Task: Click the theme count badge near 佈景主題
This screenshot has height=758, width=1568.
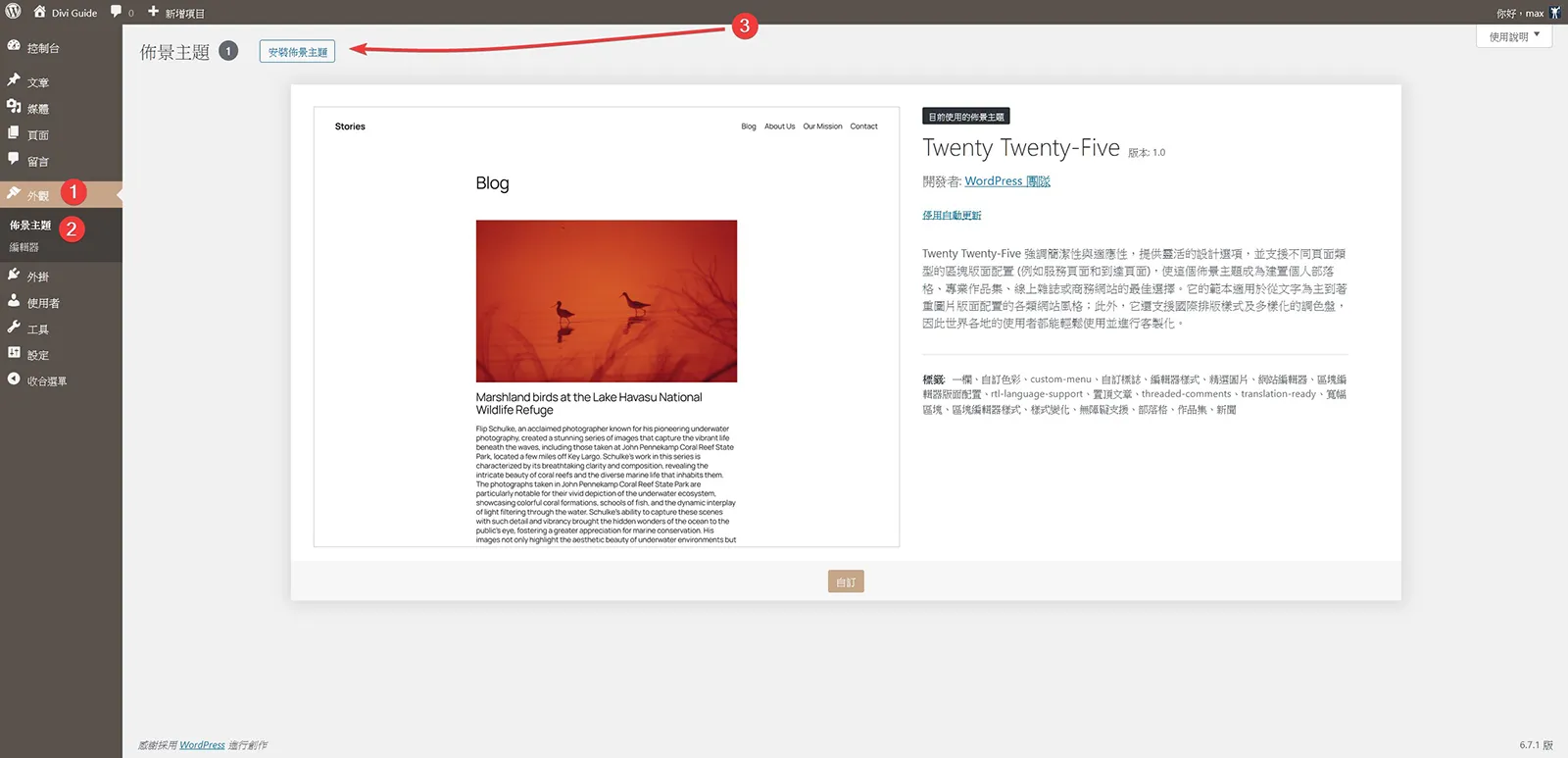Action: [x=228, y=51]
